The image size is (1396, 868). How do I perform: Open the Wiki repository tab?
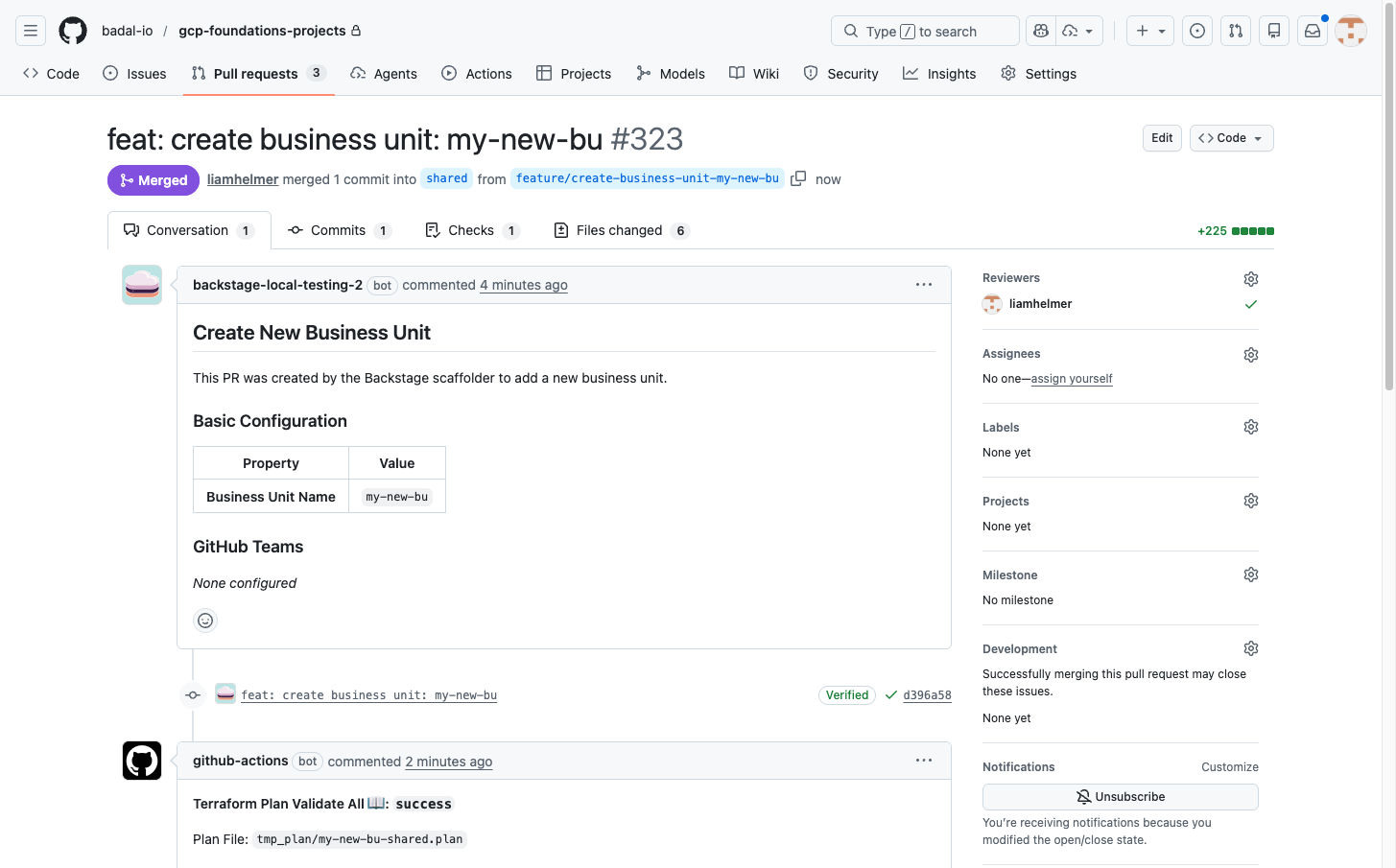click(x=754, y=74)
